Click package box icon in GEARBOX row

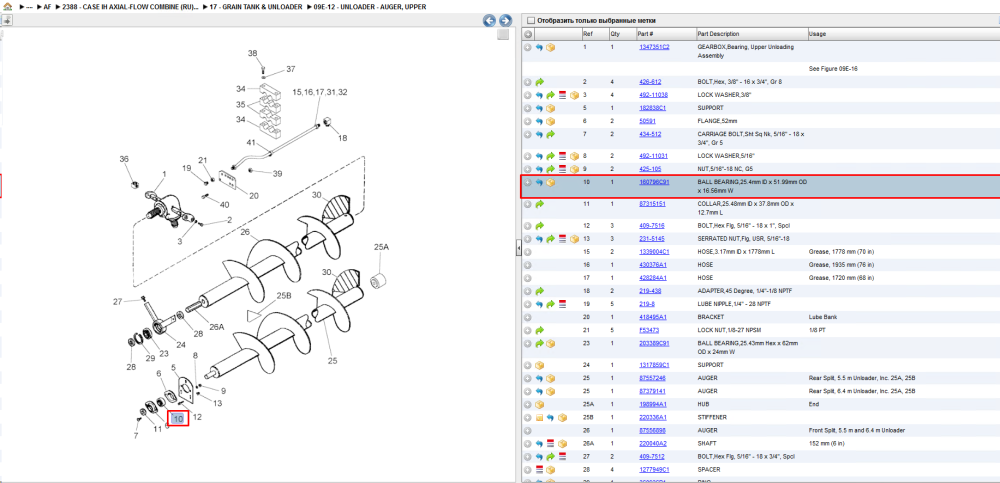[550, 47]
